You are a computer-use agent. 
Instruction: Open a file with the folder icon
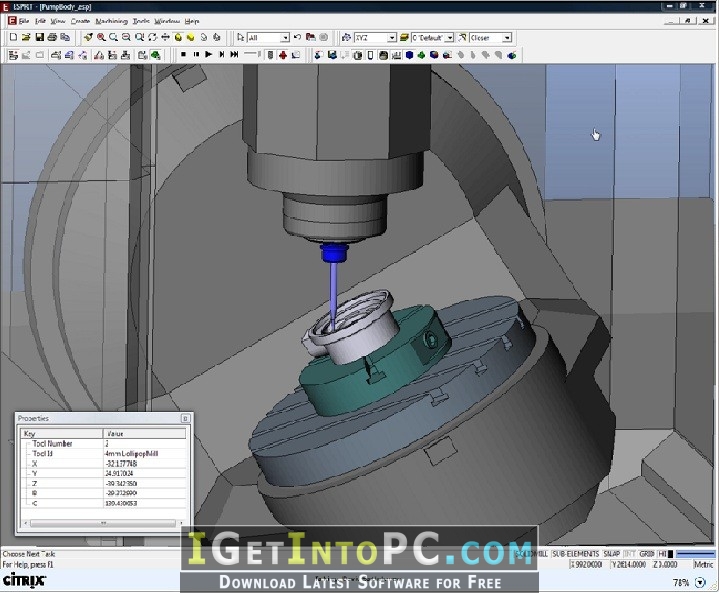26,37
